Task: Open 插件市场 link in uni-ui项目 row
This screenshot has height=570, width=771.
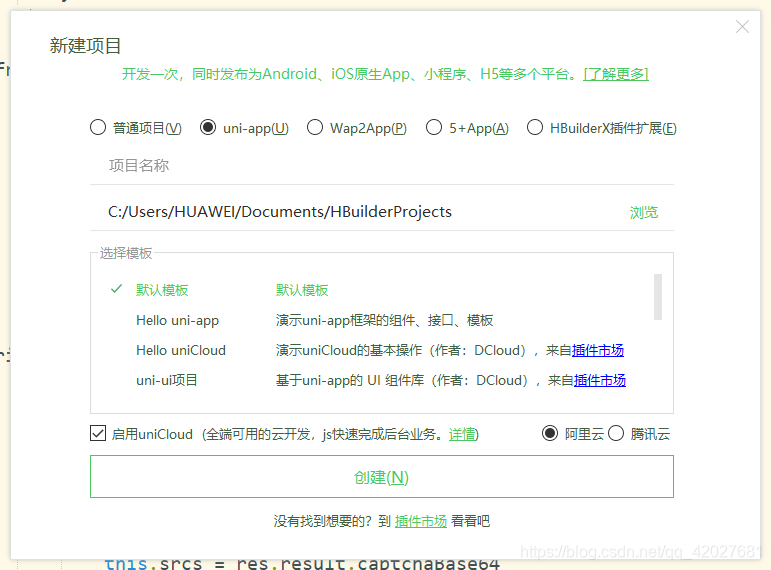Action: tap(599, 381)
